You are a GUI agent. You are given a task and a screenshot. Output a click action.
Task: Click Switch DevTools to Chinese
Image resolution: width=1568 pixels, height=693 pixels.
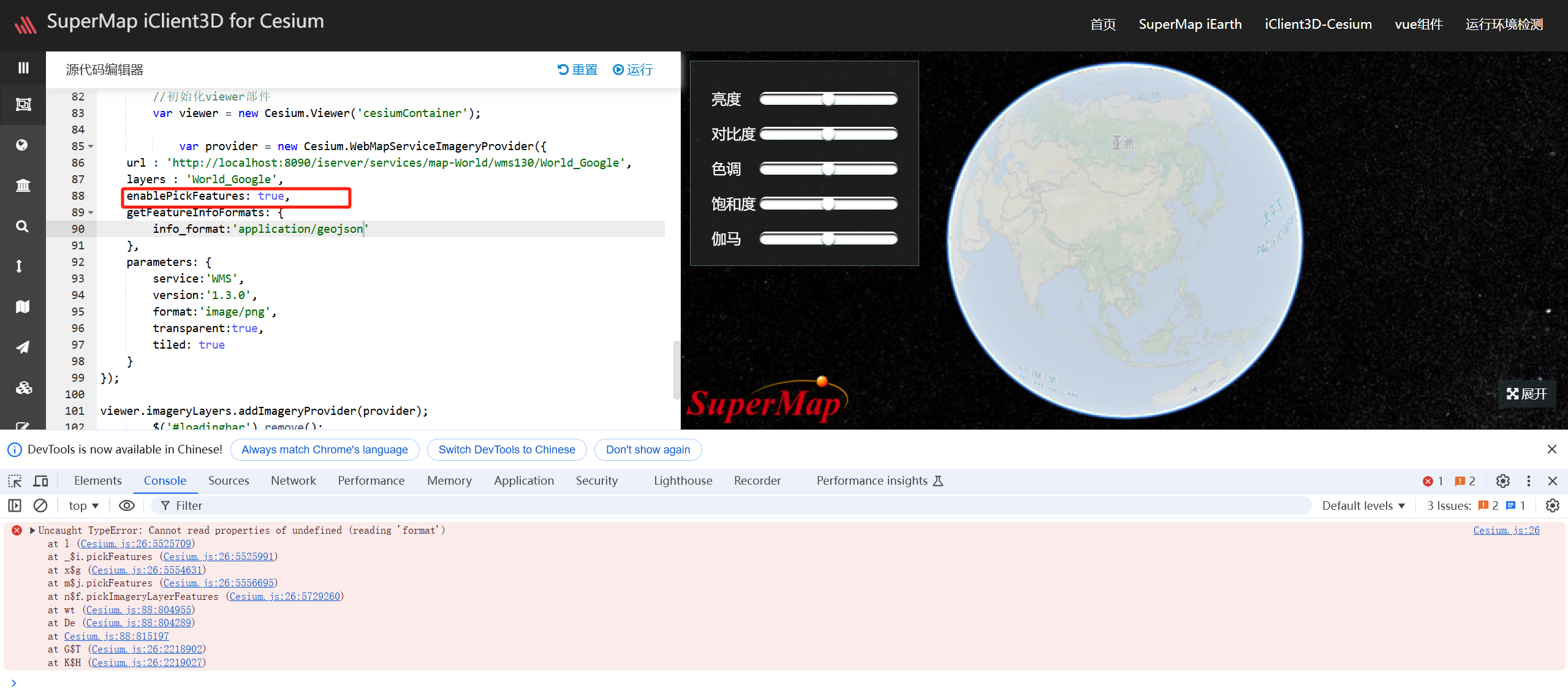click(x=506, y=450)
